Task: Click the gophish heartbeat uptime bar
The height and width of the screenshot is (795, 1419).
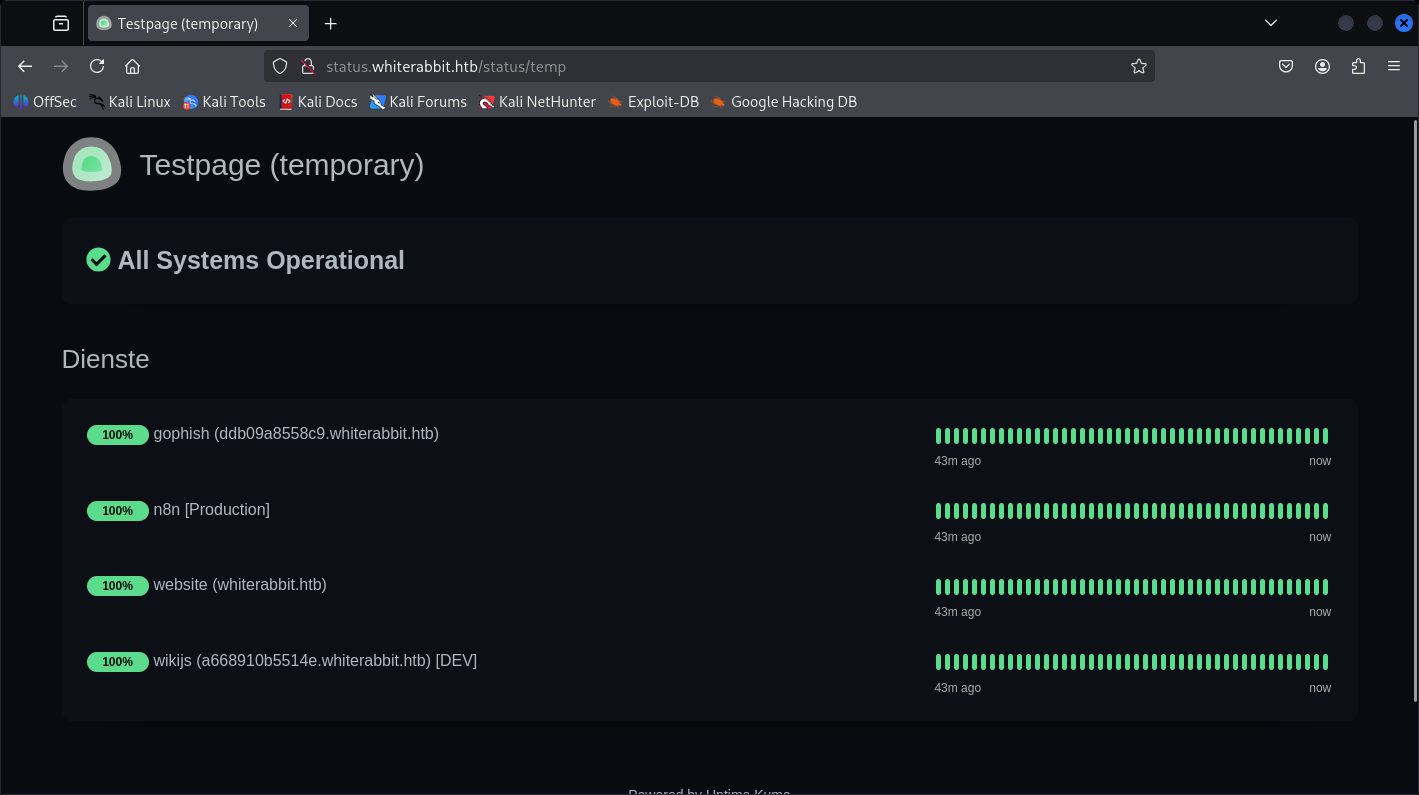Action: point(1131,436)
